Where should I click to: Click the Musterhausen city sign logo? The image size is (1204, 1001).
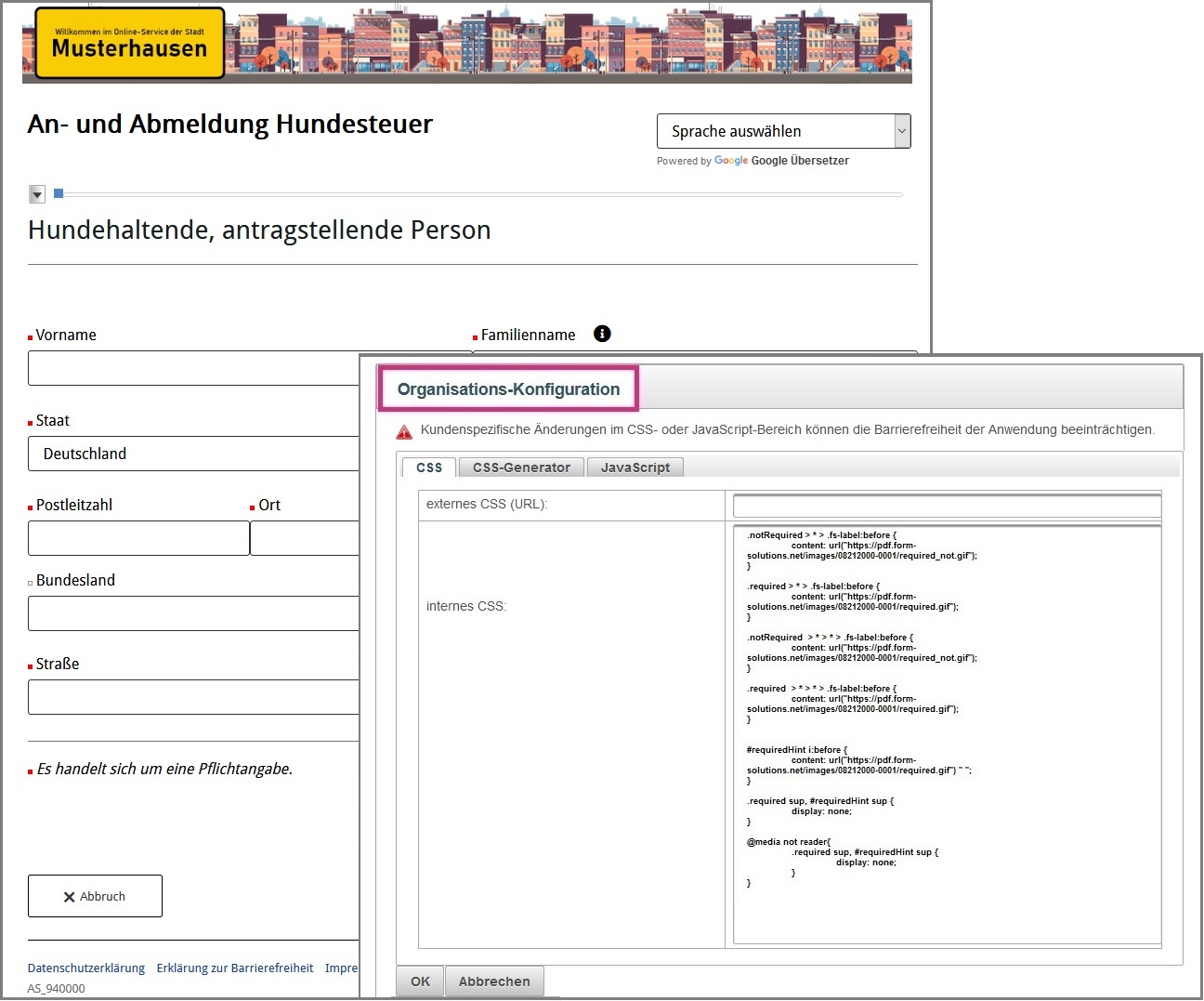(x=130, y=43)
